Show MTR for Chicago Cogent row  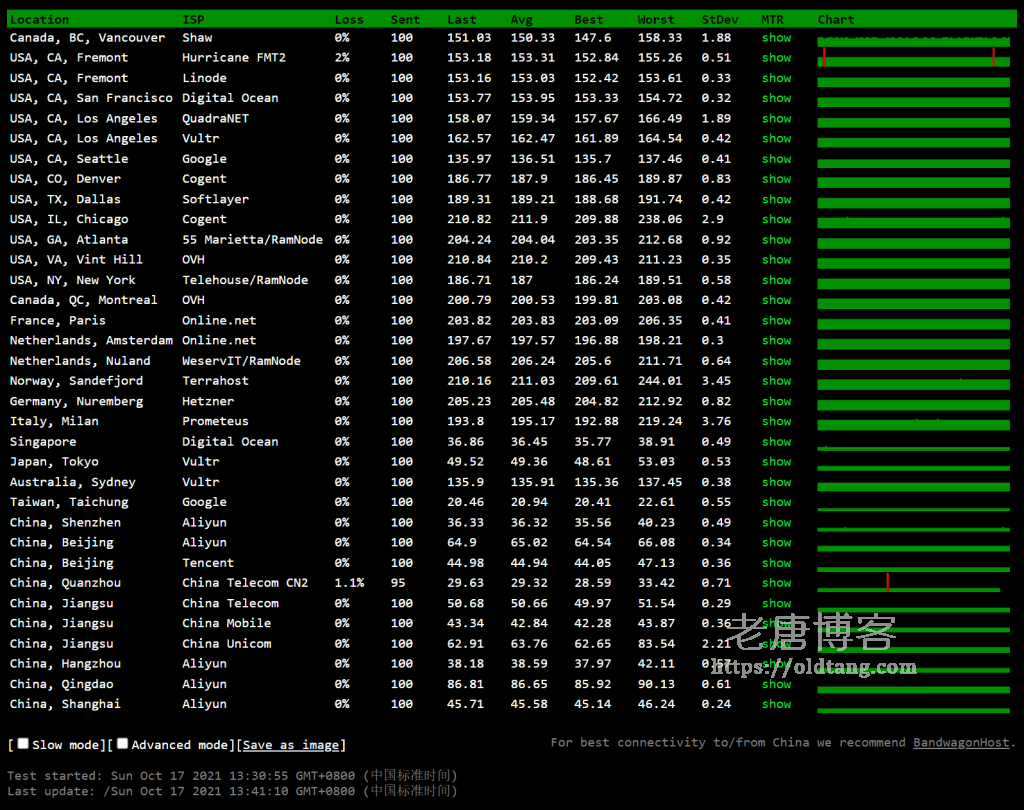click(776, 219)
